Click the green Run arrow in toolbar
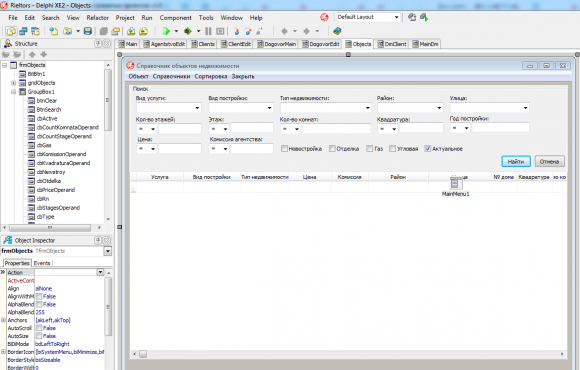The width and height of the screenshot is (580, 370). (x=166, y=31)
